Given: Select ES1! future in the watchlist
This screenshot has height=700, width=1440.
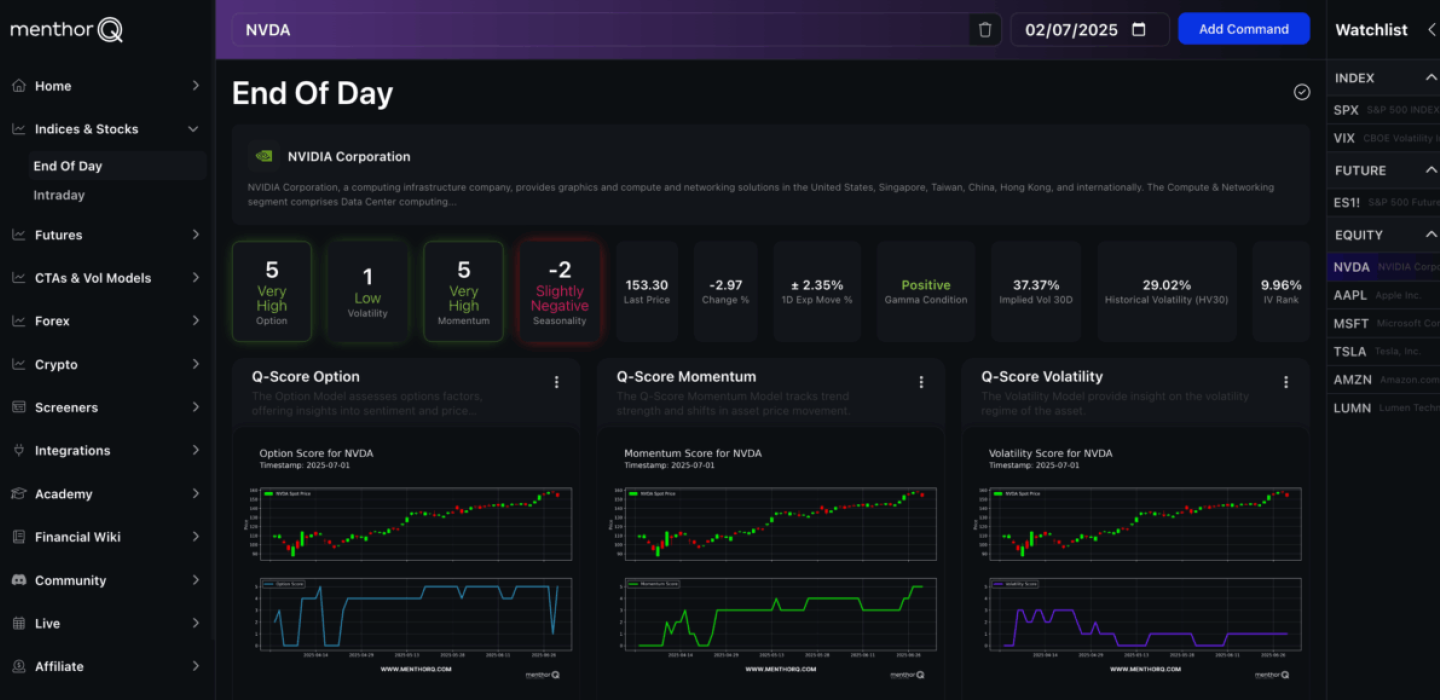Looking at the screenshot, I should pyautogui.click(x=1383, y=202).
